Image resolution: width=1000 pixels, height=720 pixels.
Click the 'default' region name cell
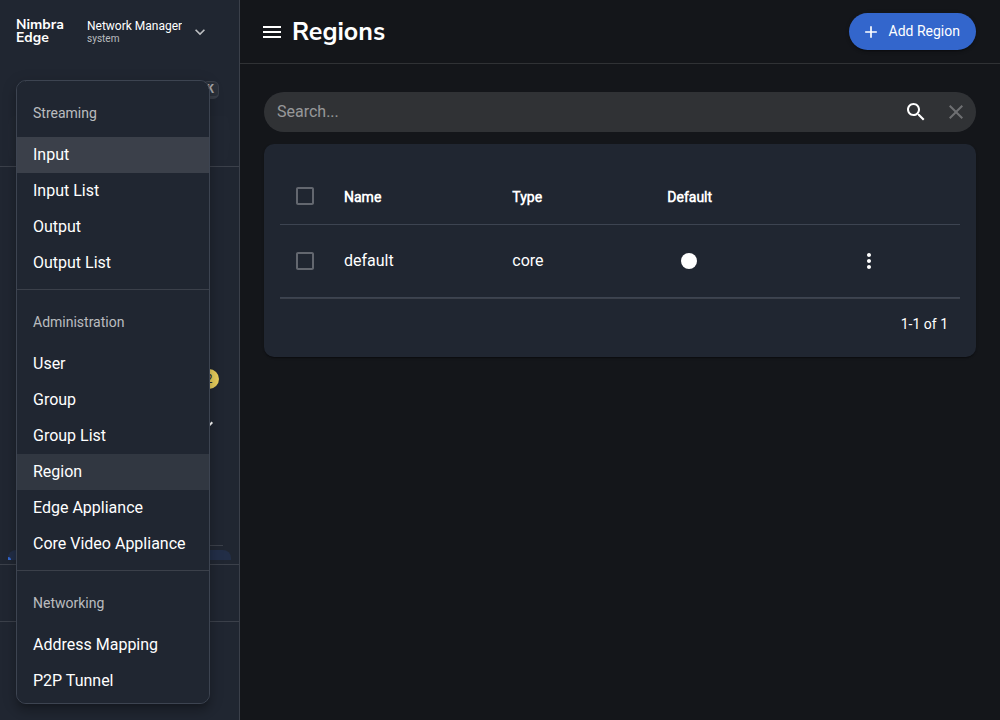coord(369,261)
